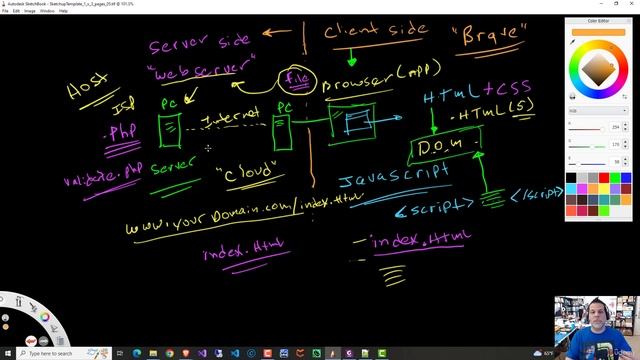Open the Image menu
The image size is (640, 360).
(x=29, y=11)
